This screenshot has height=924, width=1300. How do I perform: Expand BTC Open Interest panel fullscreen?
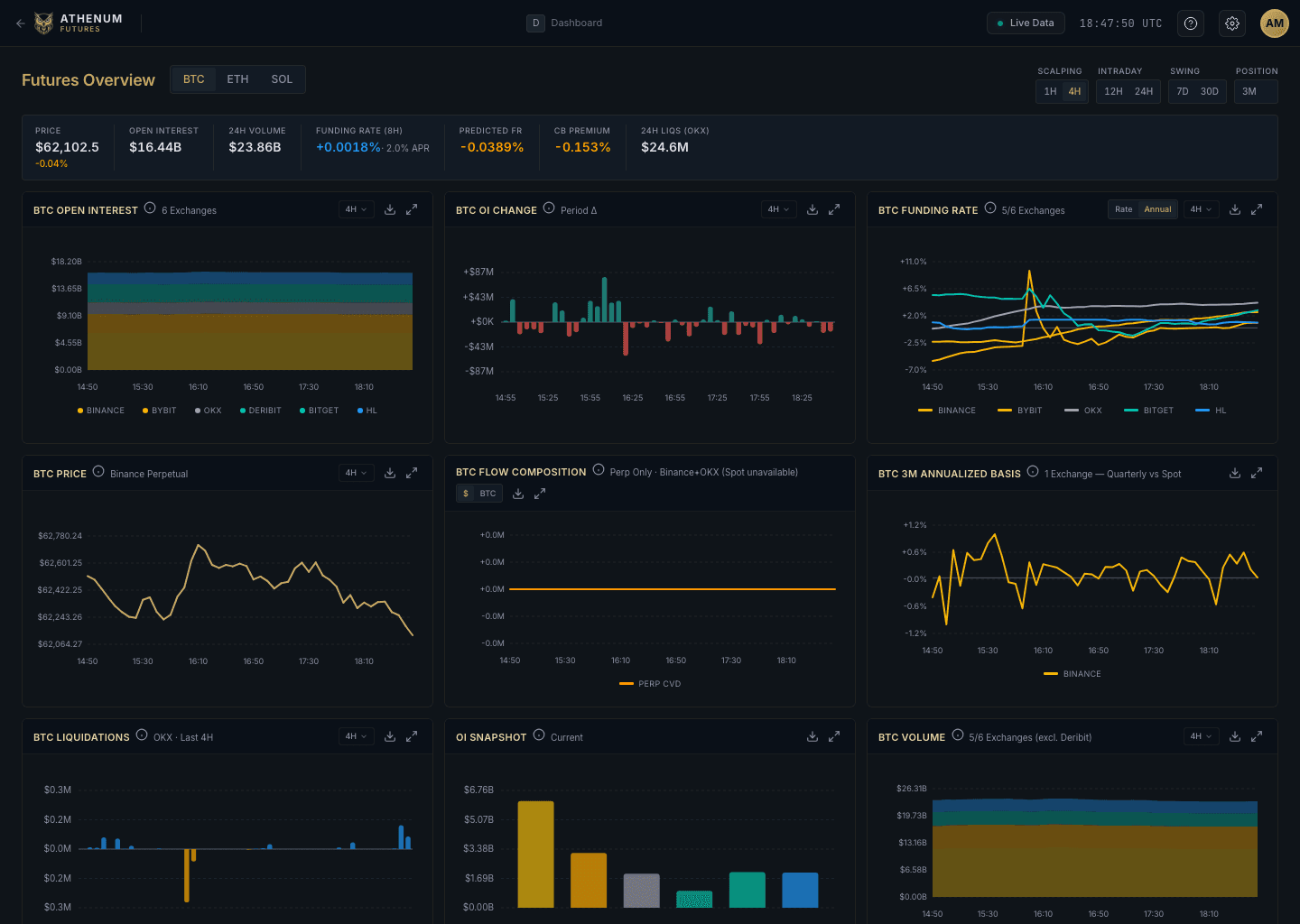412,209
